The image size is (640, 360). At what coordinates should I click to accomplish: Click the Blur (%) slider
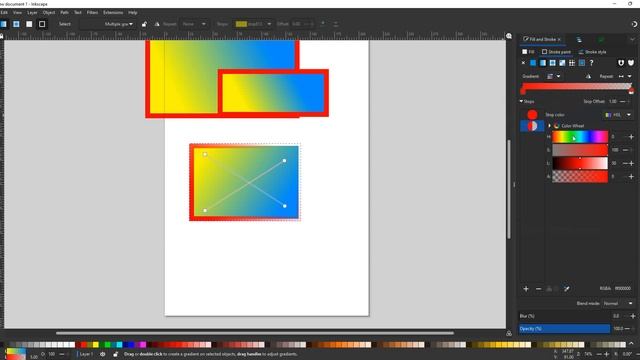[x=564, y=316]
